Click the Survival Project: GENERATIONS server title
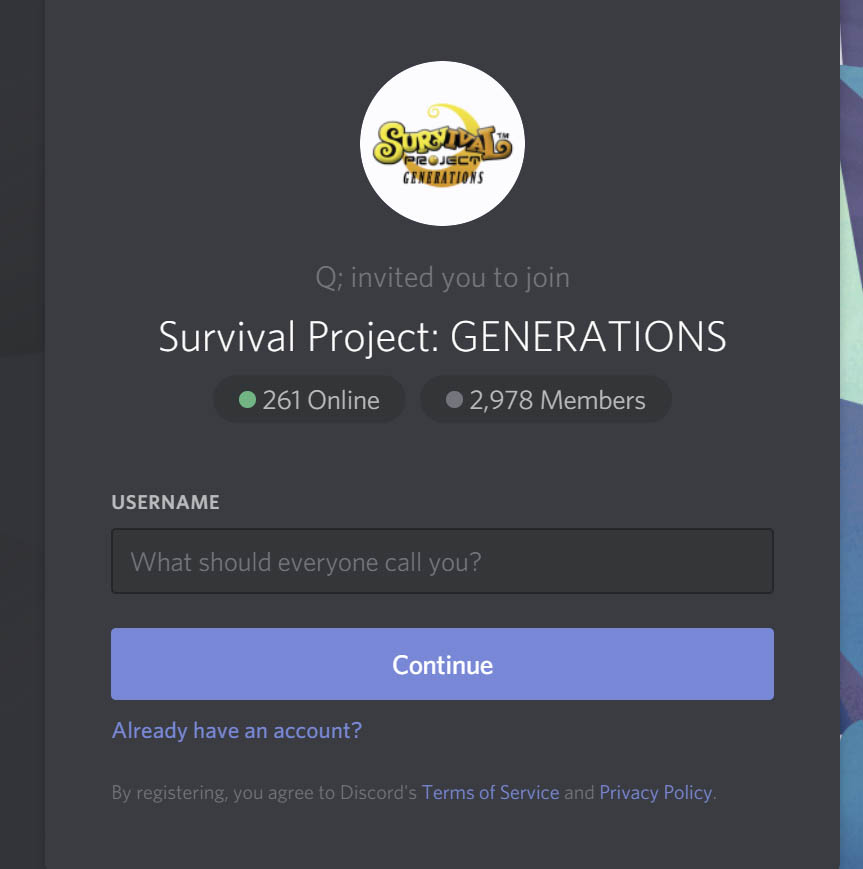Viewport: 863px width, 869px height. pyautogui.click(x=442, y=337)
